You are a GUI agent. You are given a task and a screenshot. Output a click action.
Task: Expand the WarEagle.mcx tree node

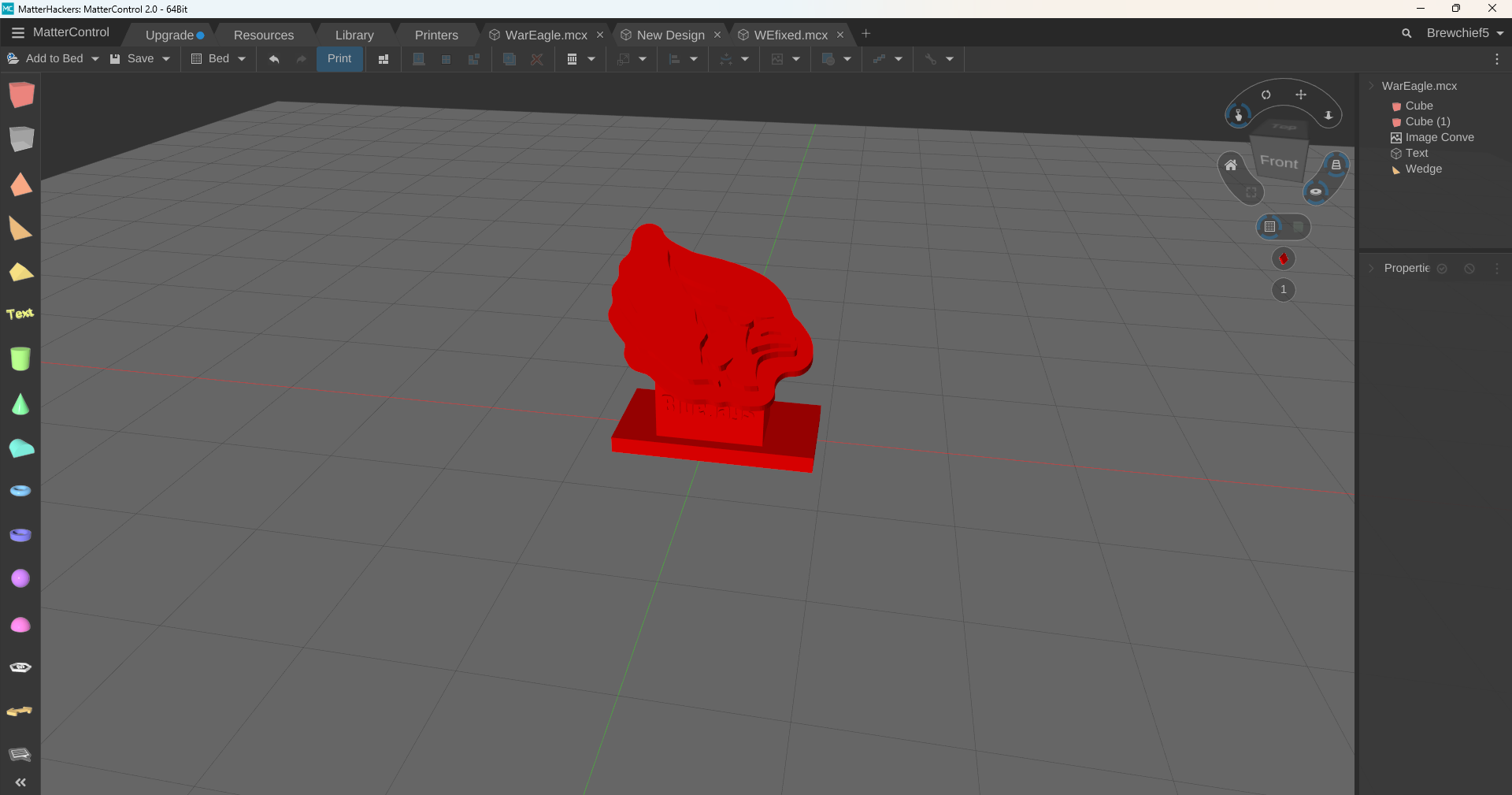point(1371,86)
